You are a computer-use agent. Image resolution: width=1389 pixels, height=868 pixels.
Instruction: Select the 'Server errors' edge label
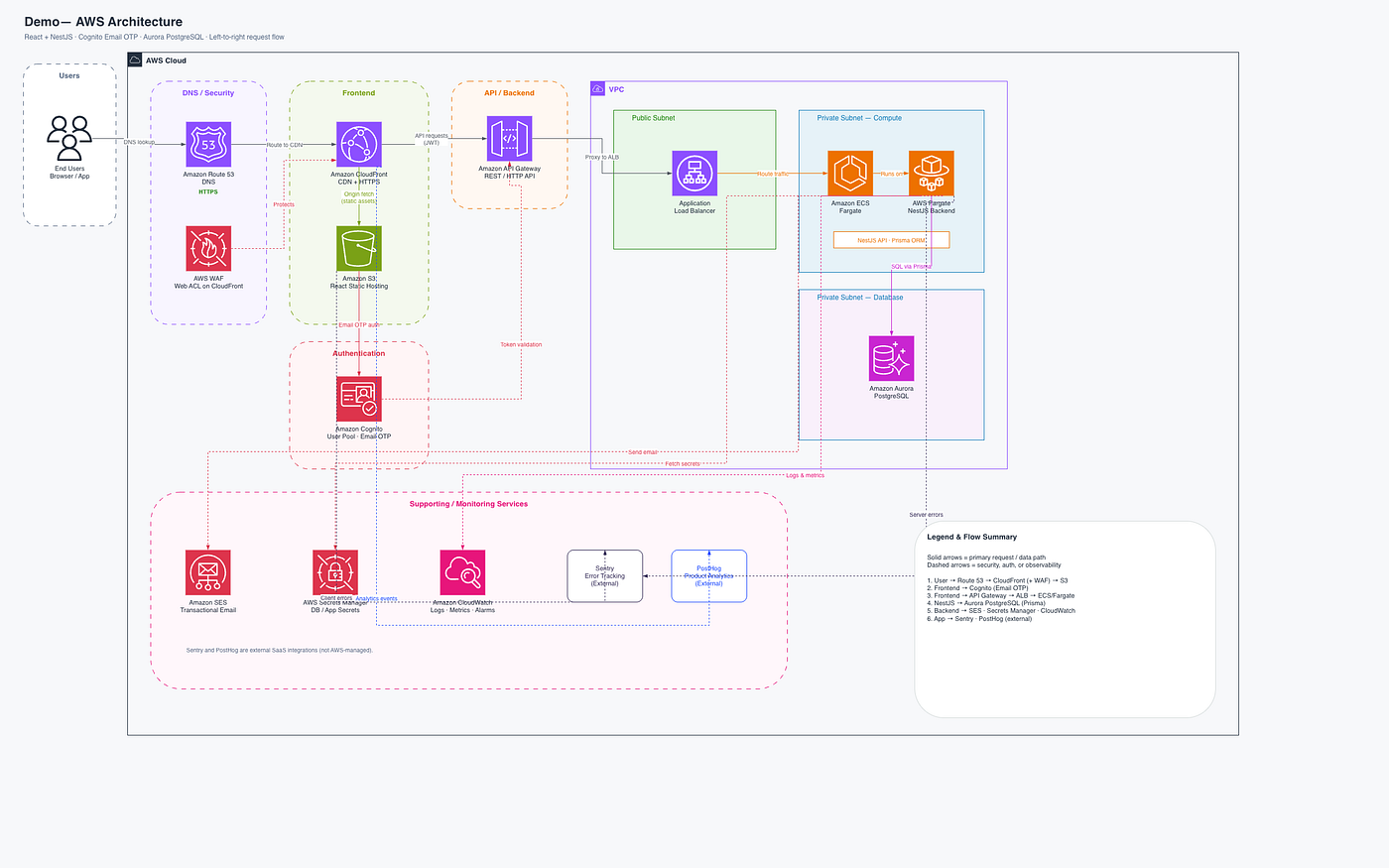click(x=927, y=515)
